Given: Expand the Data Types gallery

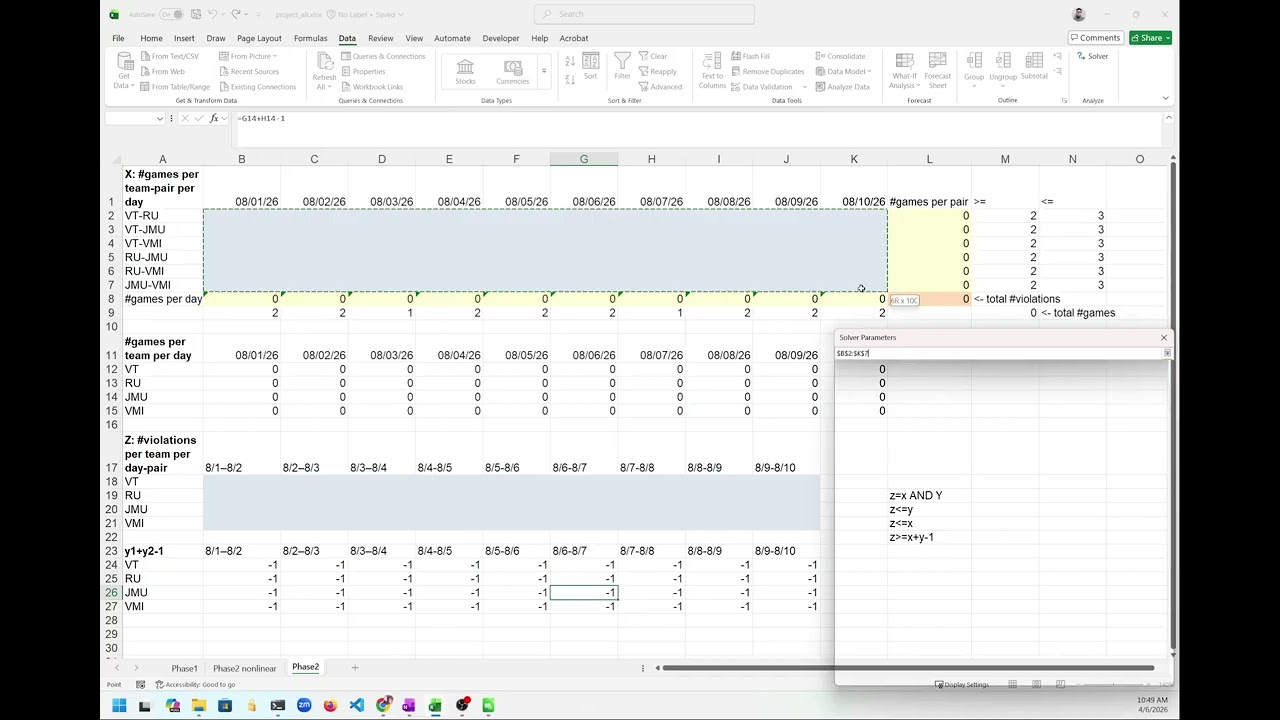Looking at the screenshot, I should tap(544, 71).
